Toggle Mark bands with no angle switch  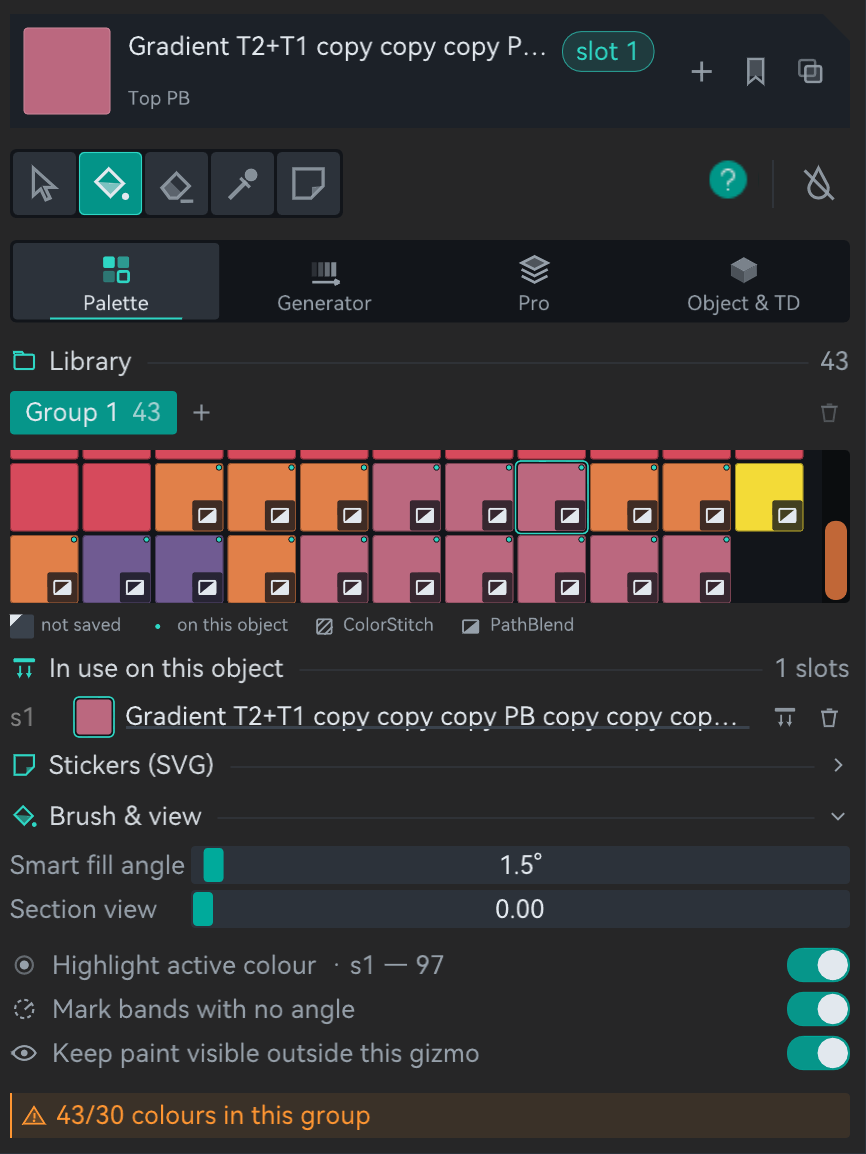click(x=818, y=1010)
